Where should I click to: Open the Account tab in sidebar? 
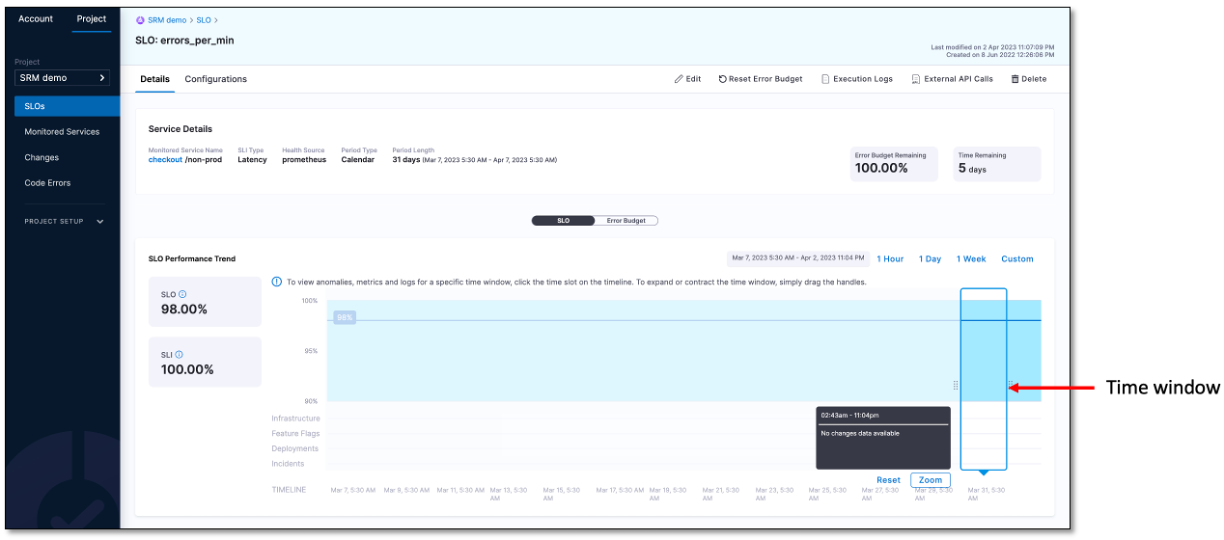[x=36, y=19]
